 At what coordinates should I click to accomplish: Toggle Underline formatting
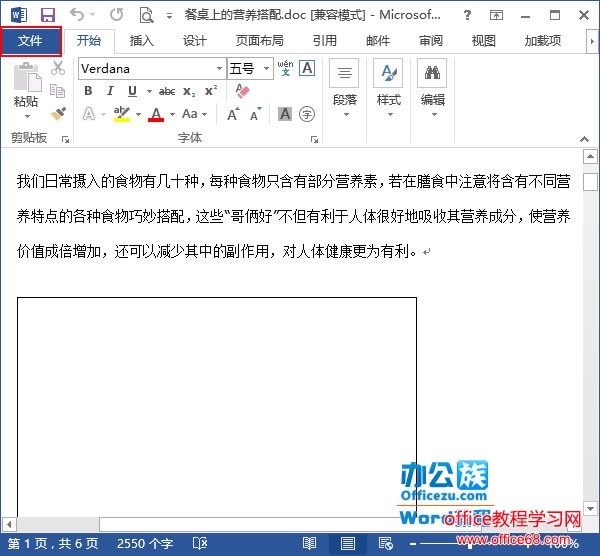[132, 91]
